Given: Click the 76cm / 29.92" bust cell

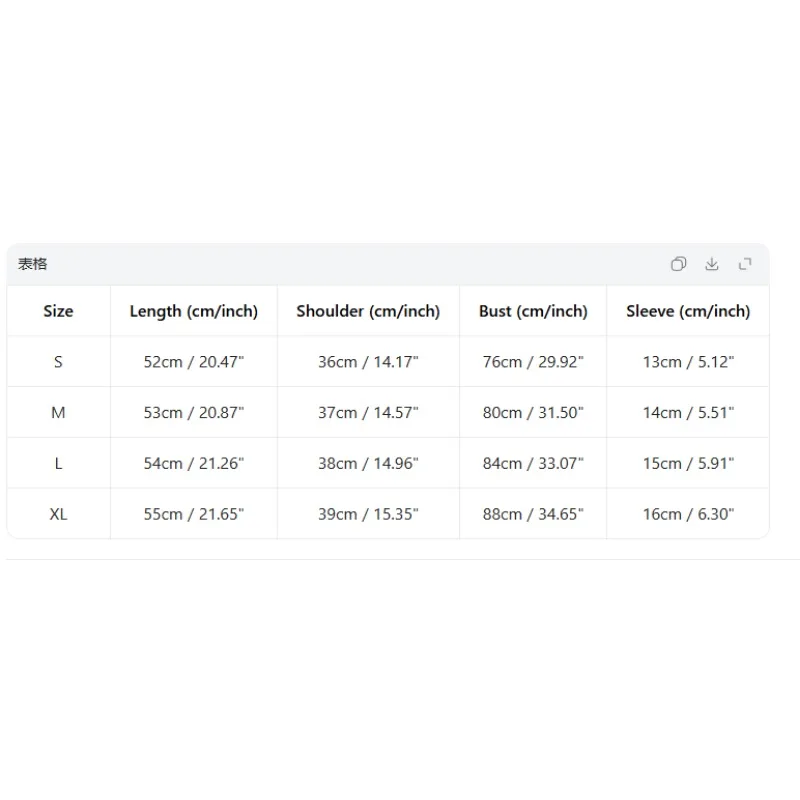Looking at the screenshot, I should pyautogui.click(x=533, y=362).
